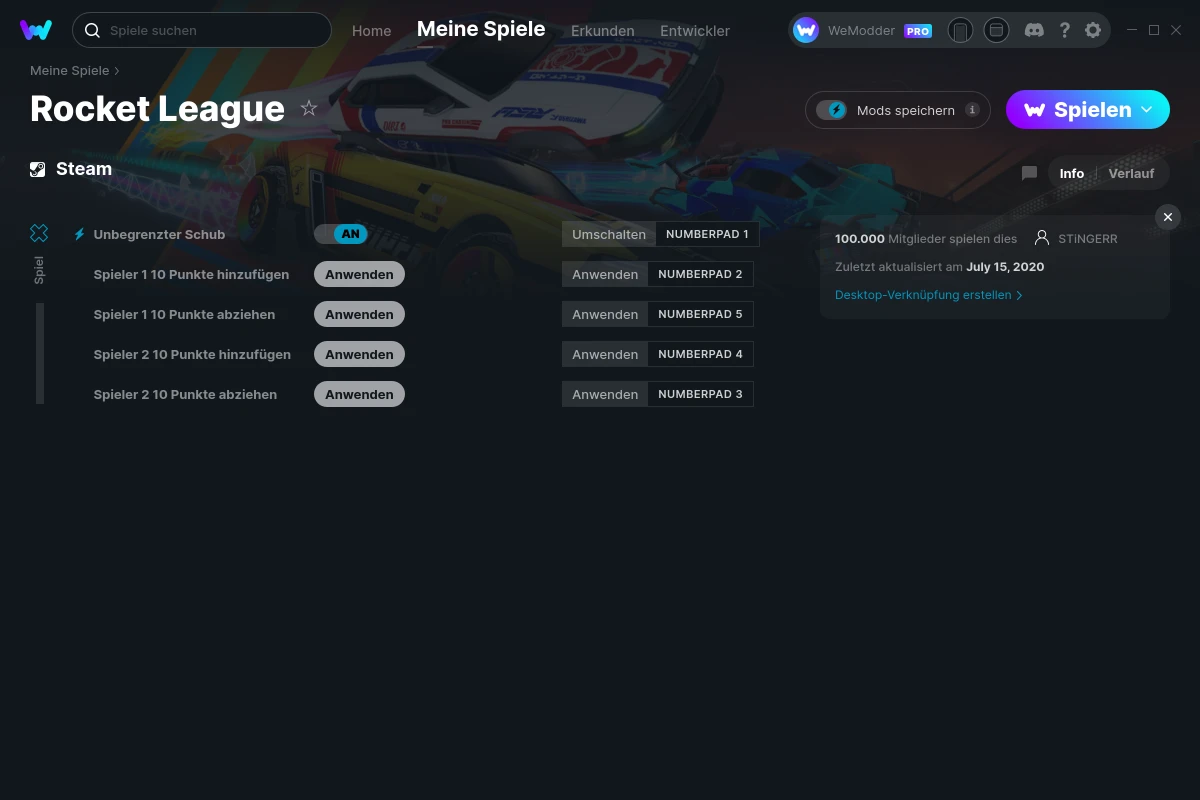This screenshot has height=800, width=1200.
Task: Switch to the Verlauf tab
Action: pos(1131,173)
